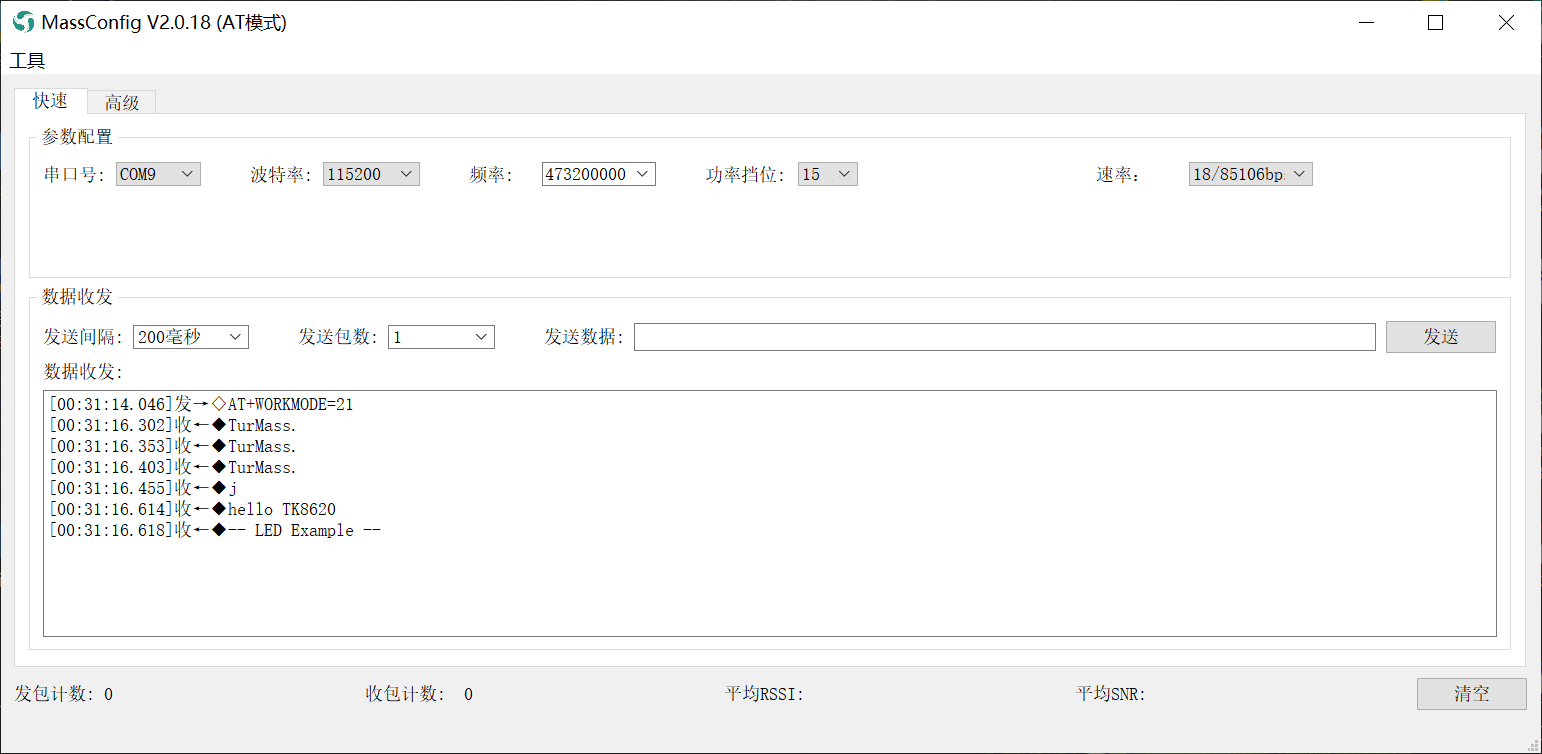Screen dimensions: 1542x754
Task: Click the 发包计数 status label
Action: [x=63, y=694]
